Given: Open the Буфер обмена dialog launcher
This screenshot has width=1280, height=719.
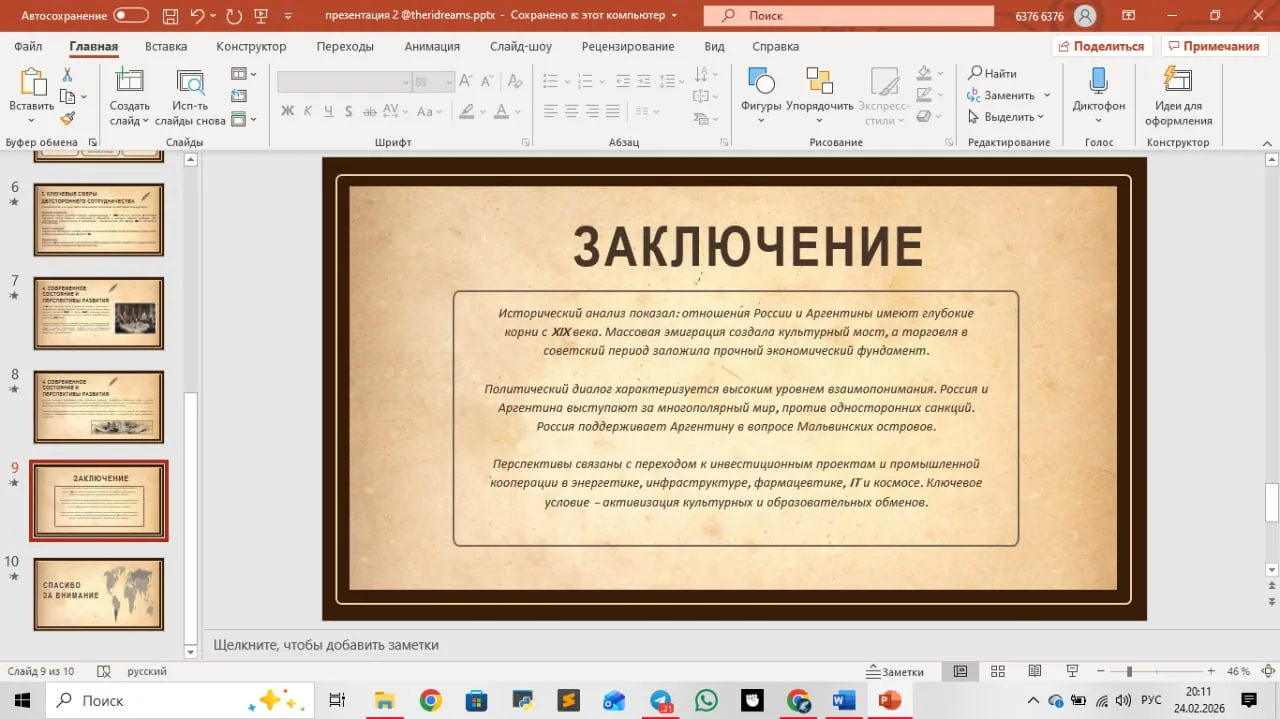Looking at the screenshot, I should (x=93, y=142).
